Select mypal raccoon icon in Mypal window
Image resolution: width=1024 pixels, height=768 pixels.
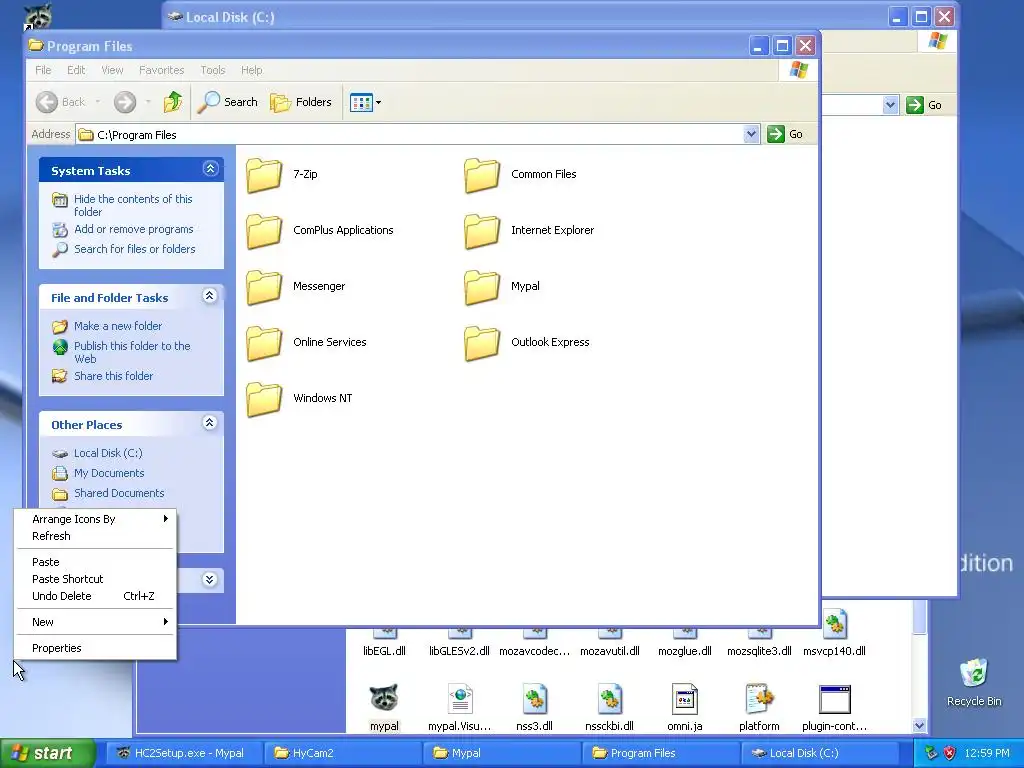[x=384, y=698]
